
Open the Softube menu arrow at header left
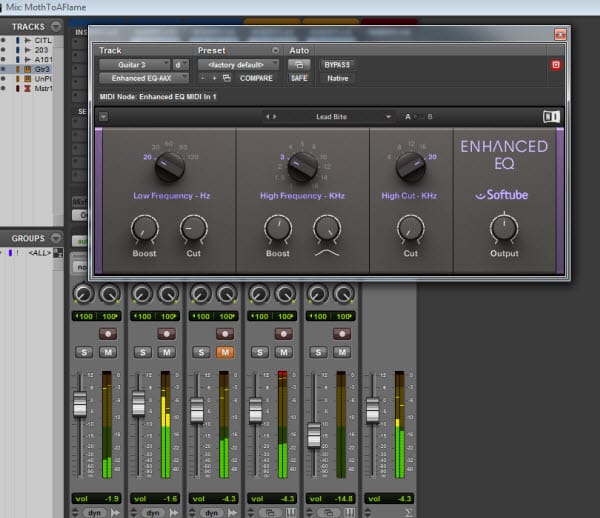(x=103, y=116)
